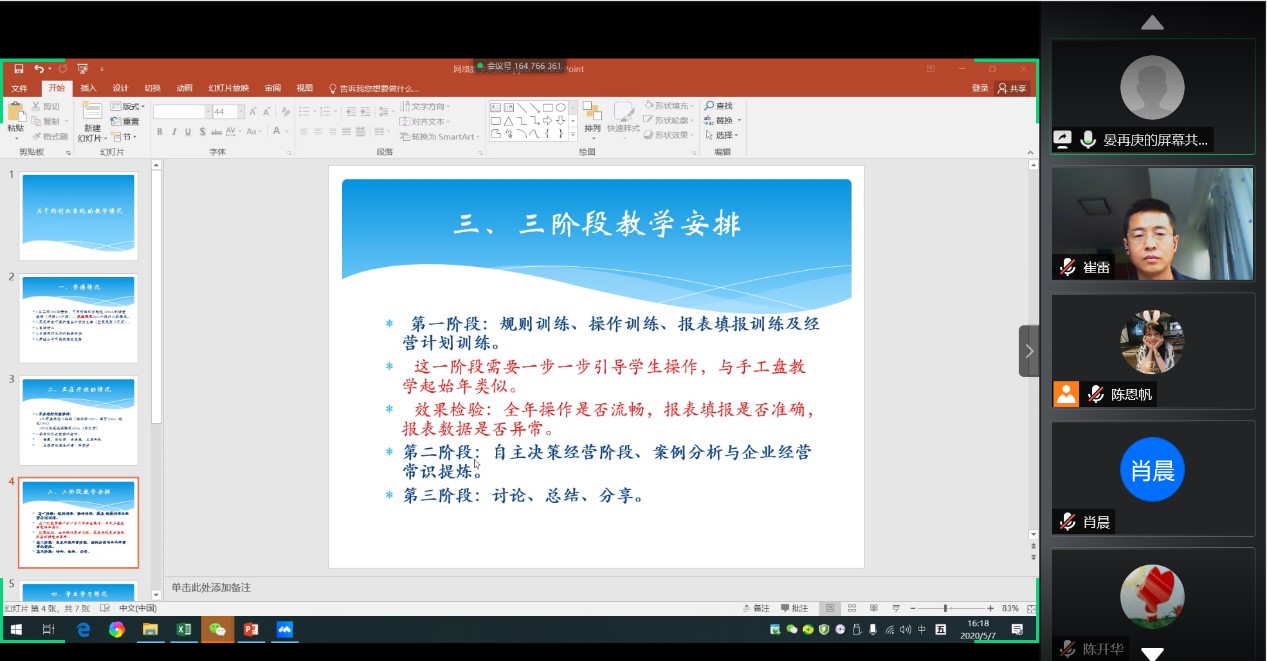Image resolution: width=1267 pixels, height=661 pixels.
Task: Expand the Layout (版式) dropdown
Action: coord(128,106)
